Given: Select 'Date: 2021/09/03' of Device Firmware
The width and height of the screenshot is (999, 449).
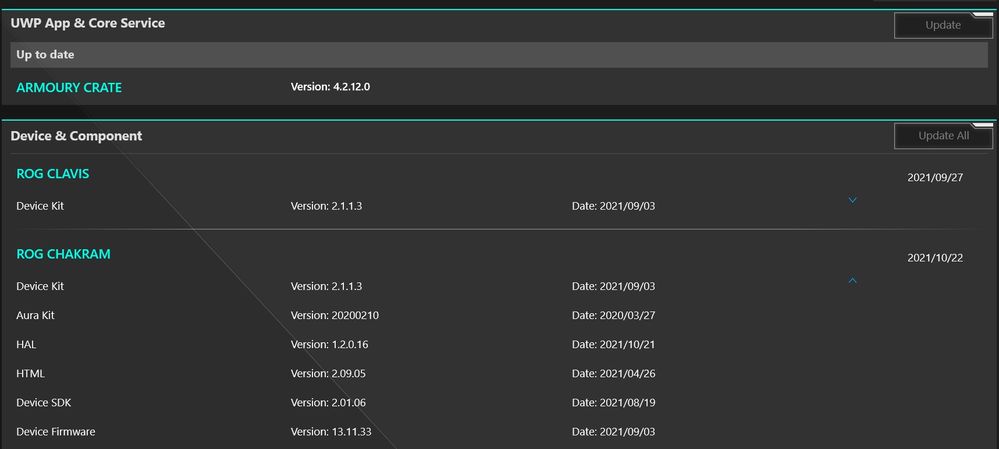Looking at the screenshot, I should (x=614, y=432).
